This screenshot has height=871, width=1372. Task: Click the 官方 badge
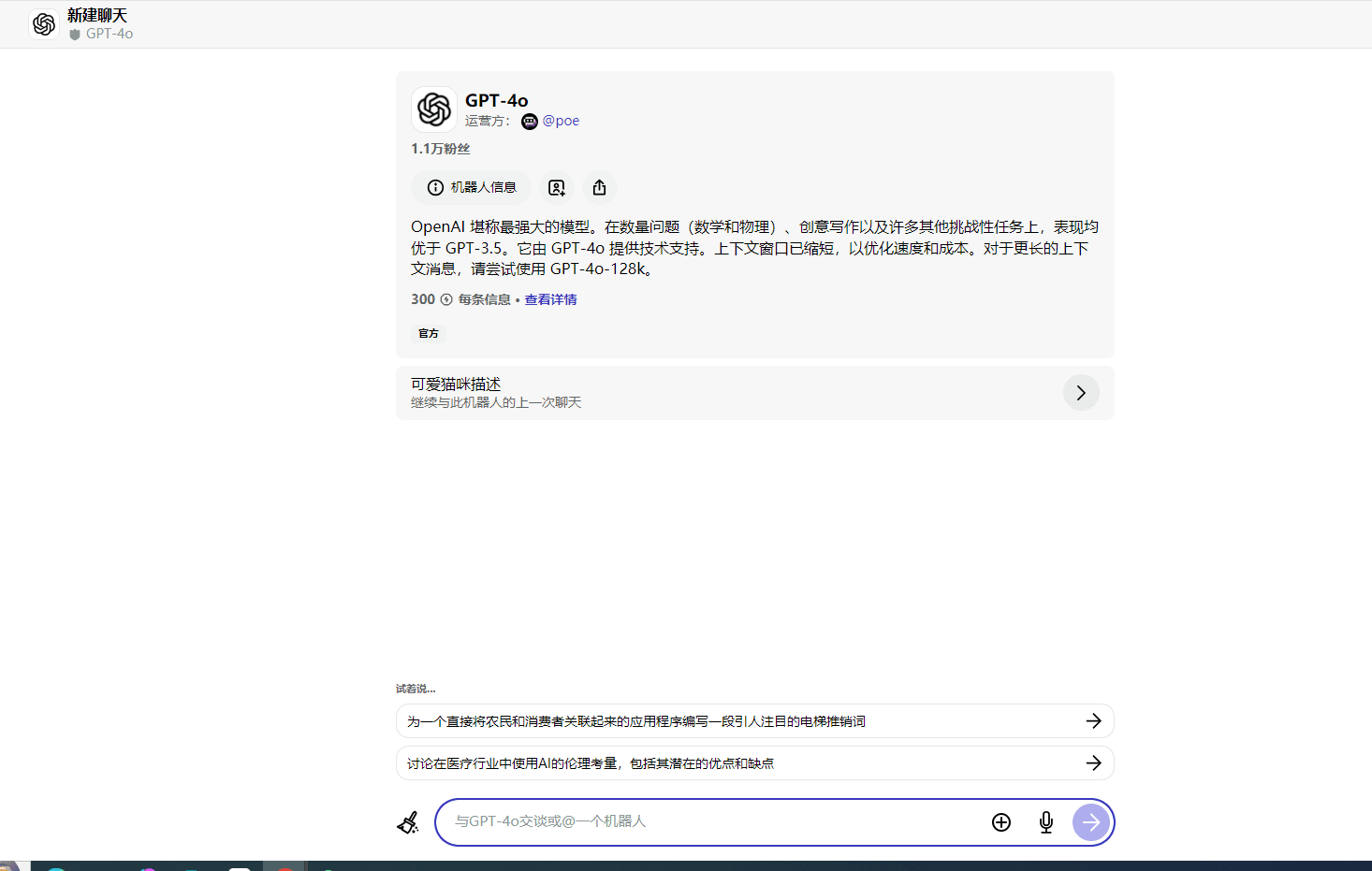(x=428, y=333)
